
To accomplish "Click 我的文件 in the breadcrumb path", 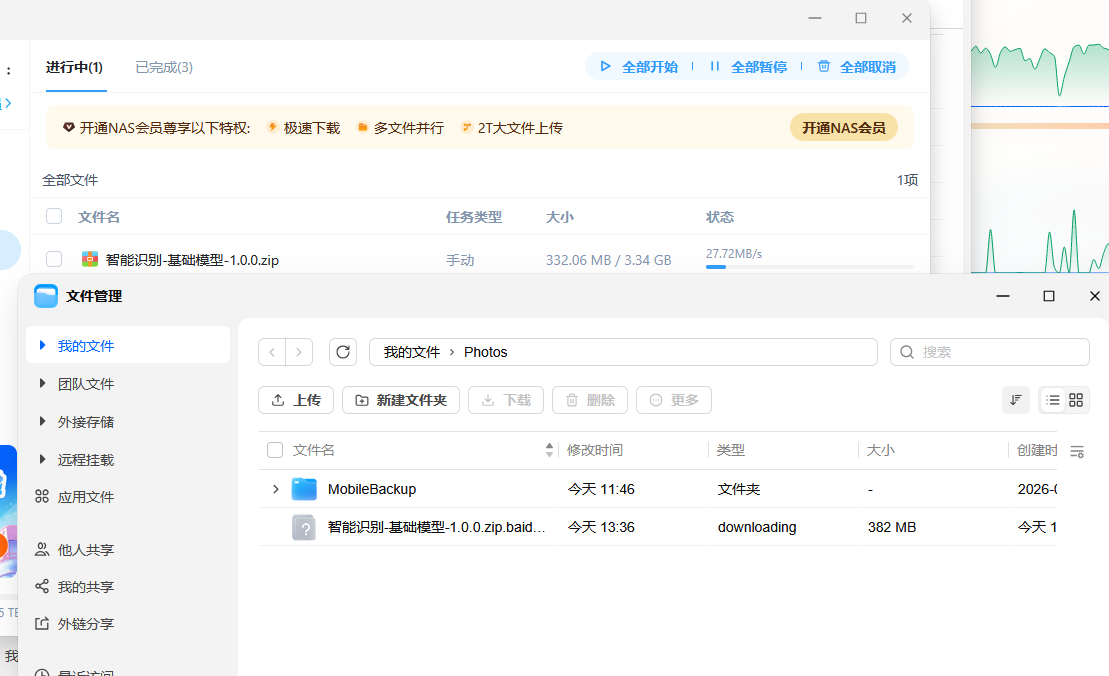I will click(x=412, y=352).
